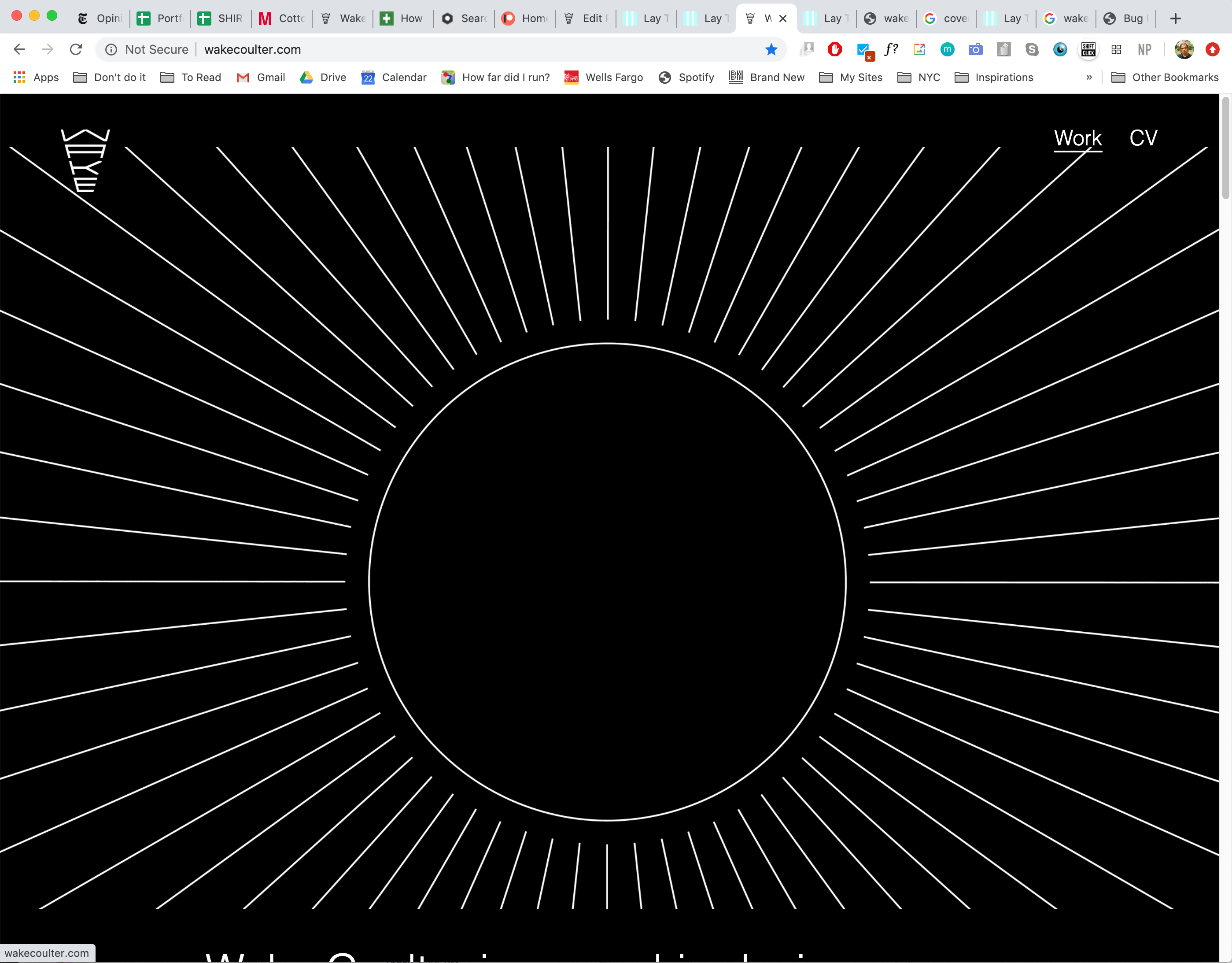The image size is (1232, 963).
Task: Toggle the bookmark star for this page
Action: [x=771, y=50]
